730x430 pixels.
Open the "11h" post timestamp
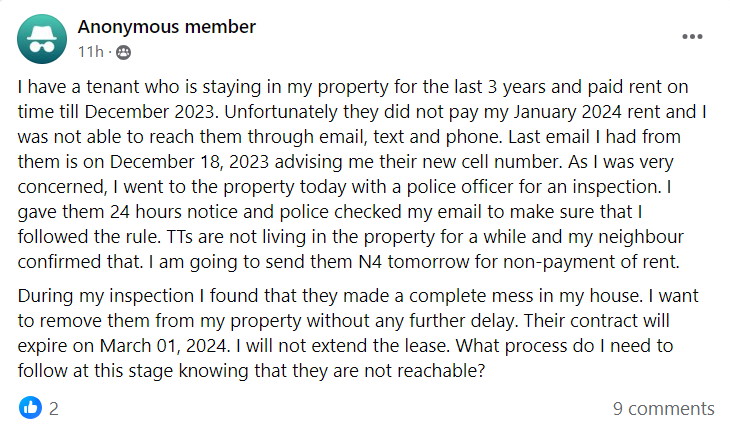90,52
